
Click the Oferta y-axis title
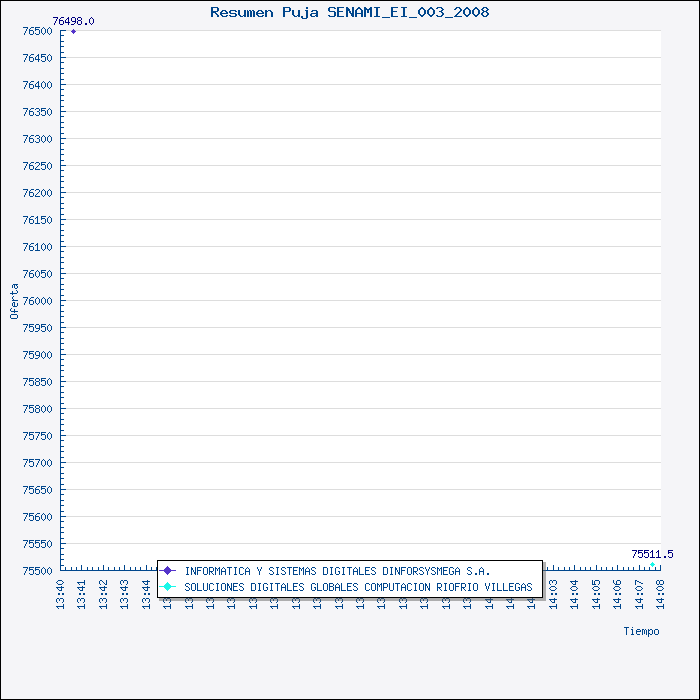14,301
